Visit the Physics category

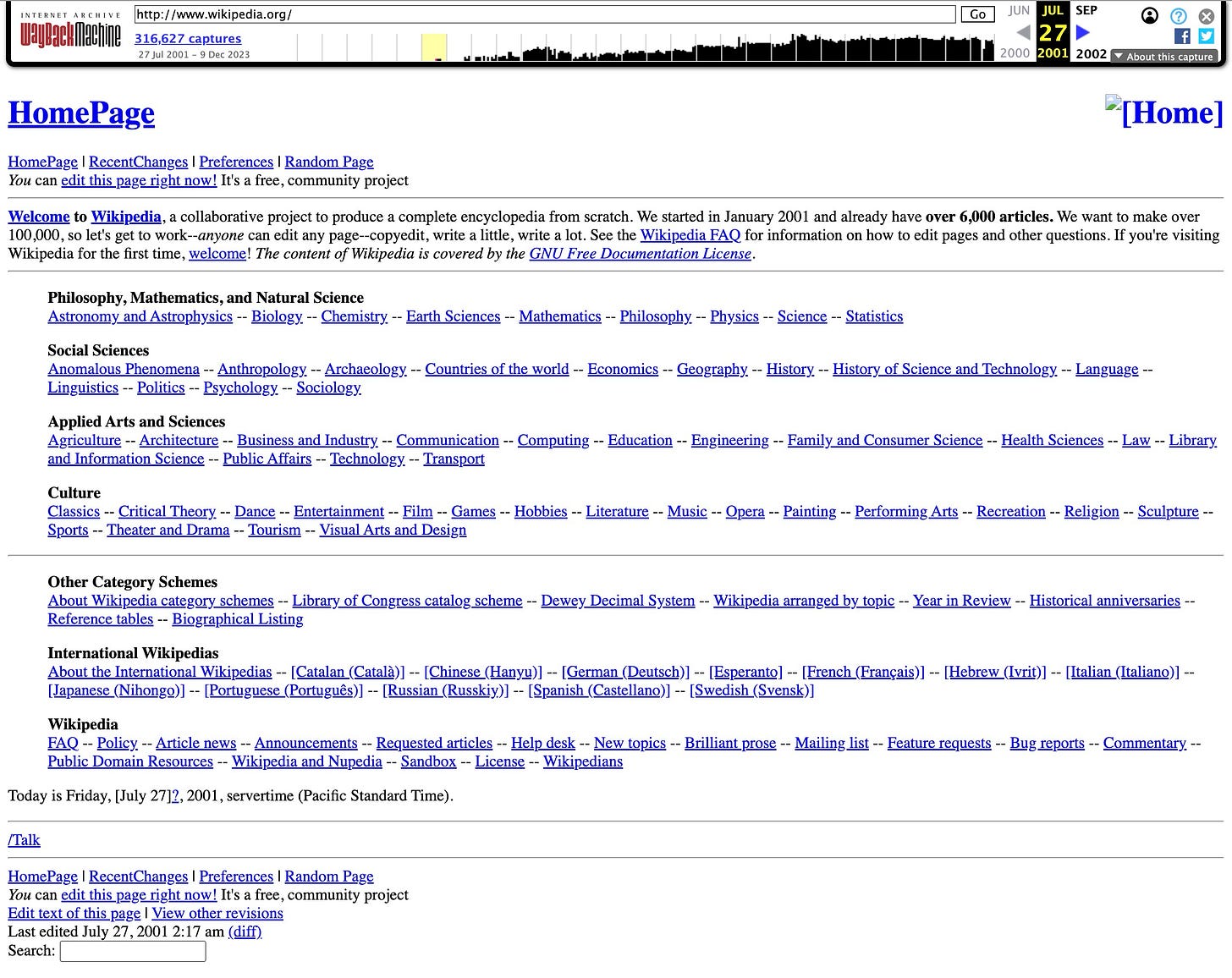(x=734, y=316)
